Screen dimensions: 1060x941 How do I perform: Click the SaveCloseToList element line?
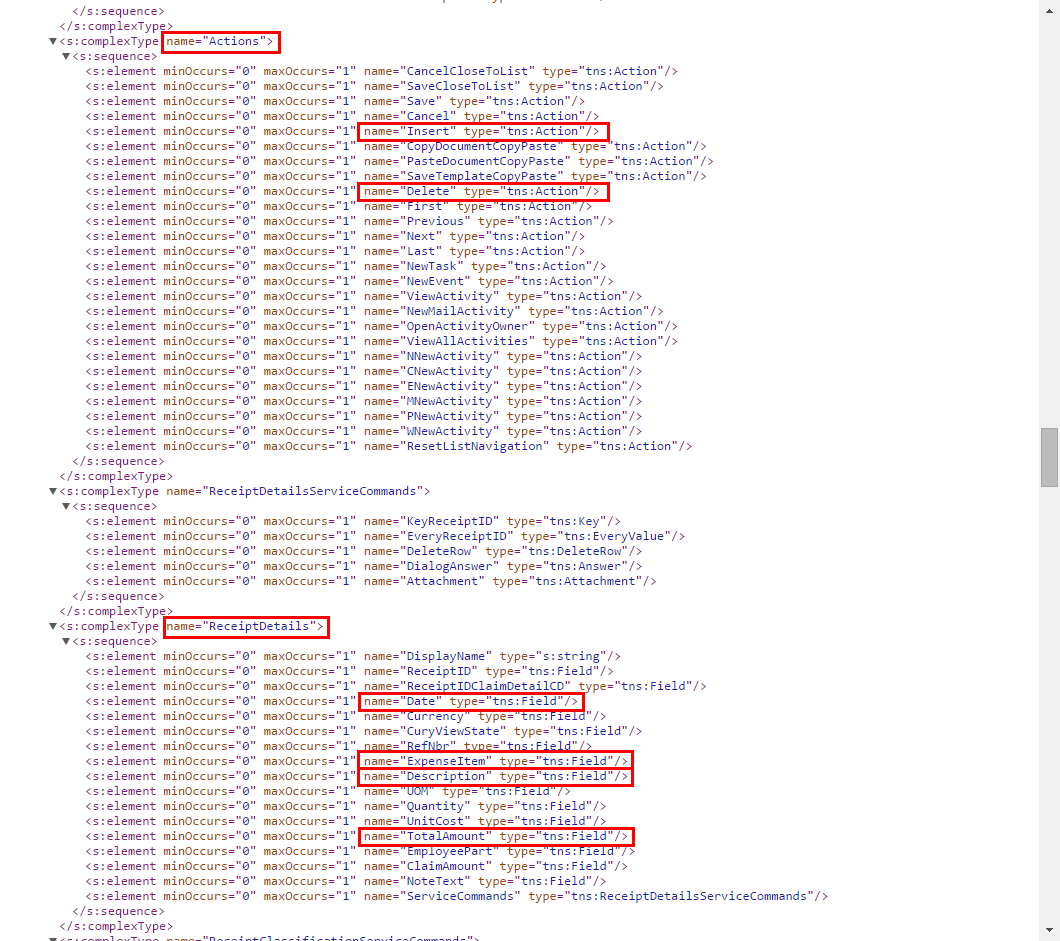coord(375,86)
